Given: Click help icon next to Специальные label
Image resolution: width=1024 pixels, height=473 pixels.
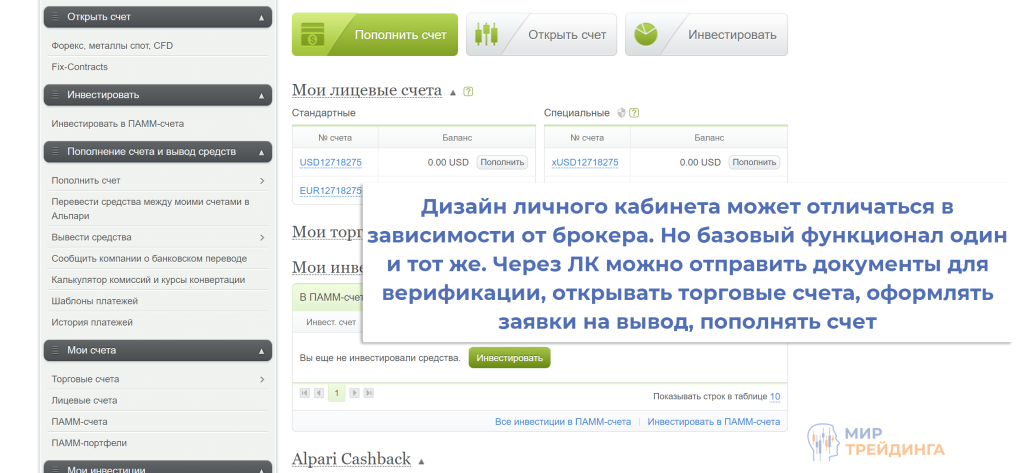Looking at the screenshot, I should (x=634, y=113).
